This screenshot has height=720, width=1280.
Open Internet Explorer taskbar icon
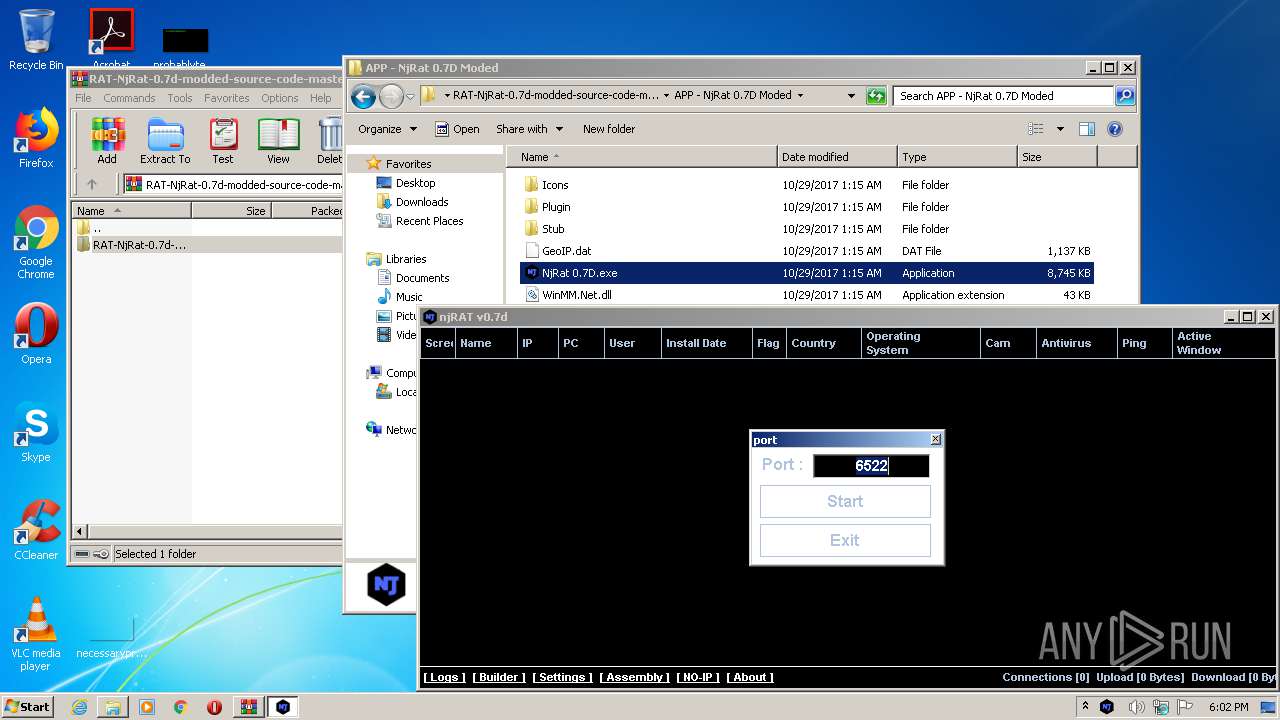point(79,706)
